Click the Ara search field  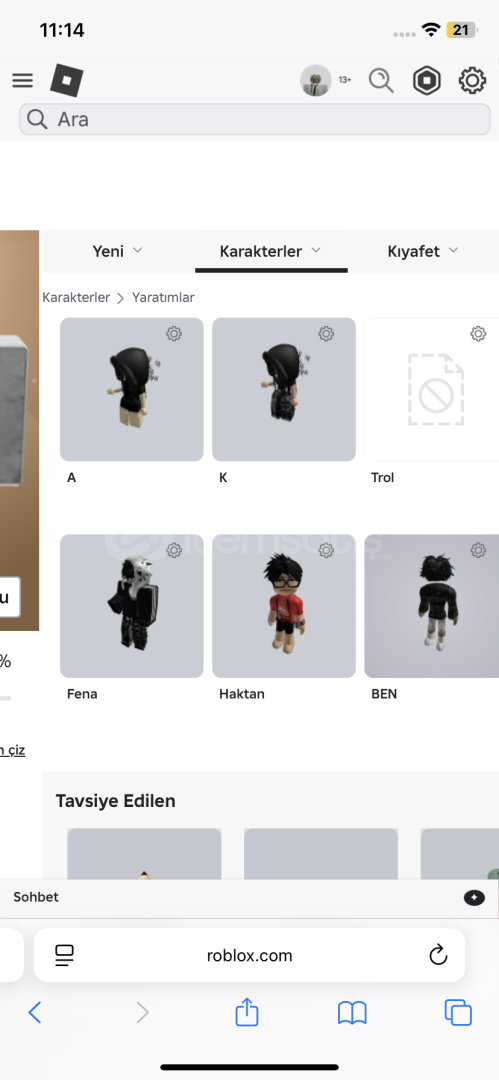pyautogui.click(x=255, y=119)
